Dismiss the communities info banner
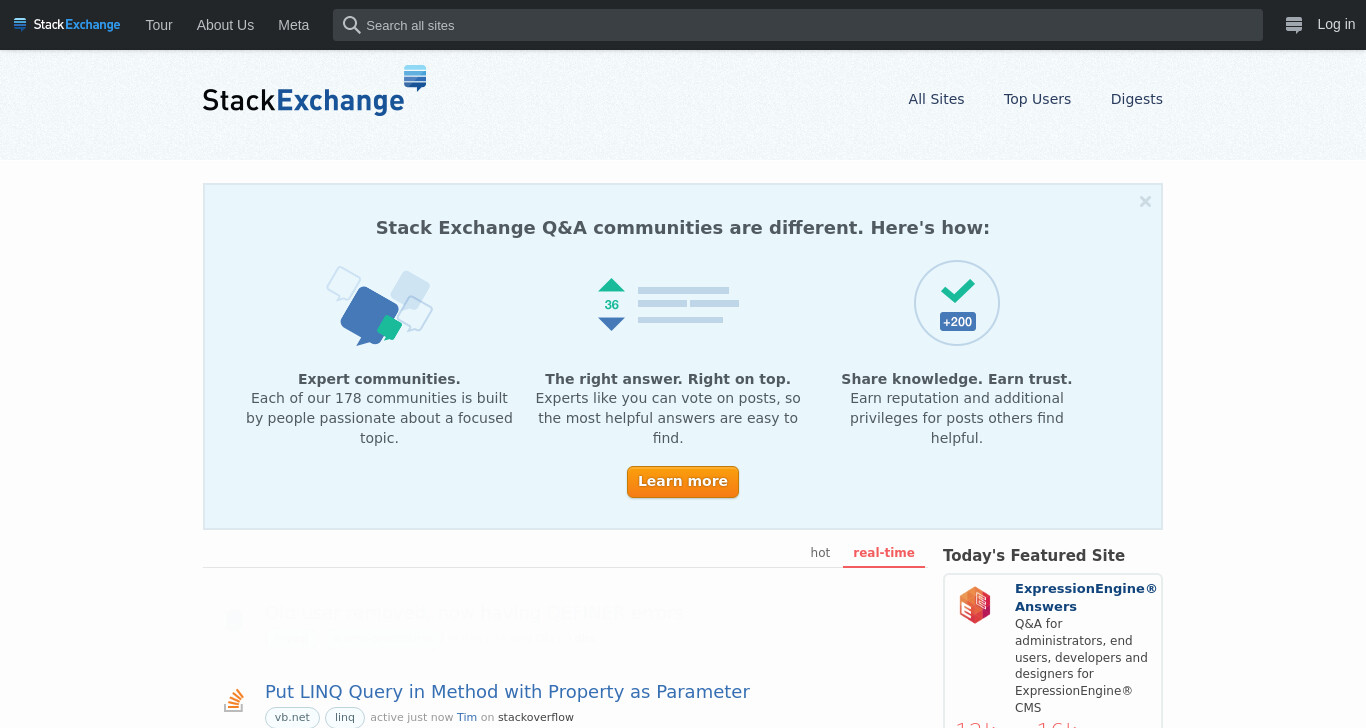The image size is (1366, 728). (1145, 201)
